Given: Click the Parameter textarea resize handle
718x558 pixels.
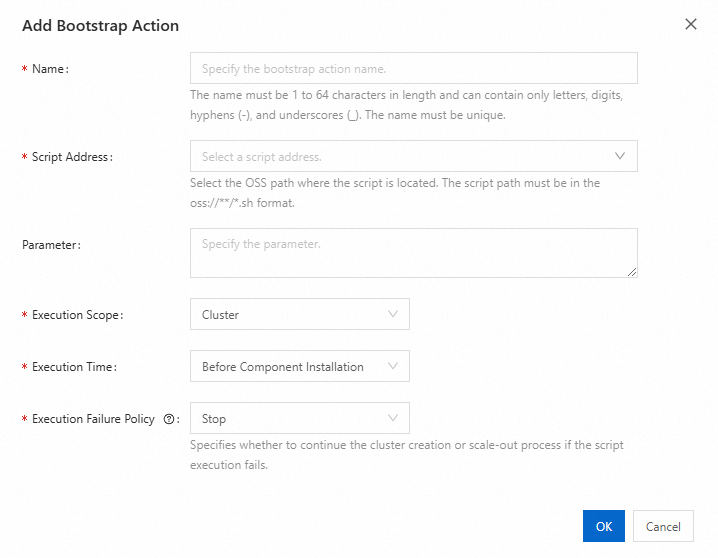Looking at the screenshot, I should (x=632, y=271).
